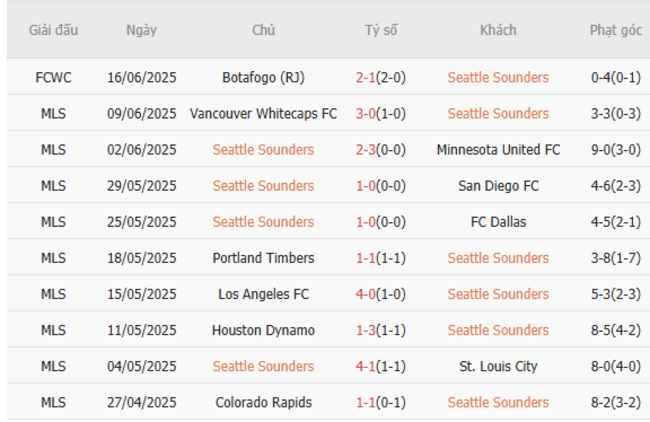The width and height of the screenshot is (650, 422).
Task: Click the Phạt góc column header
Action: pyautogui.click(x=615, y=30)
